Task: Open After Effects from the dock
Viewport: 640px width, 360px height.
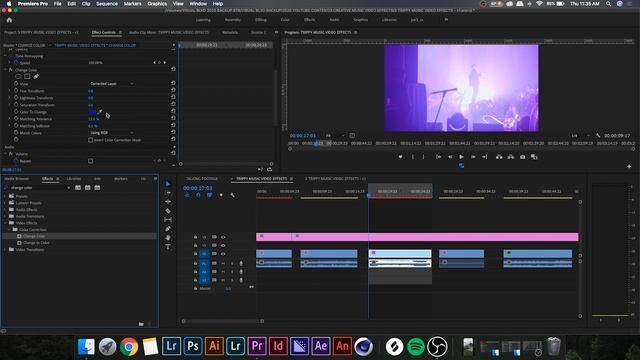Action: pyautogui.click(x=321, y=346)
